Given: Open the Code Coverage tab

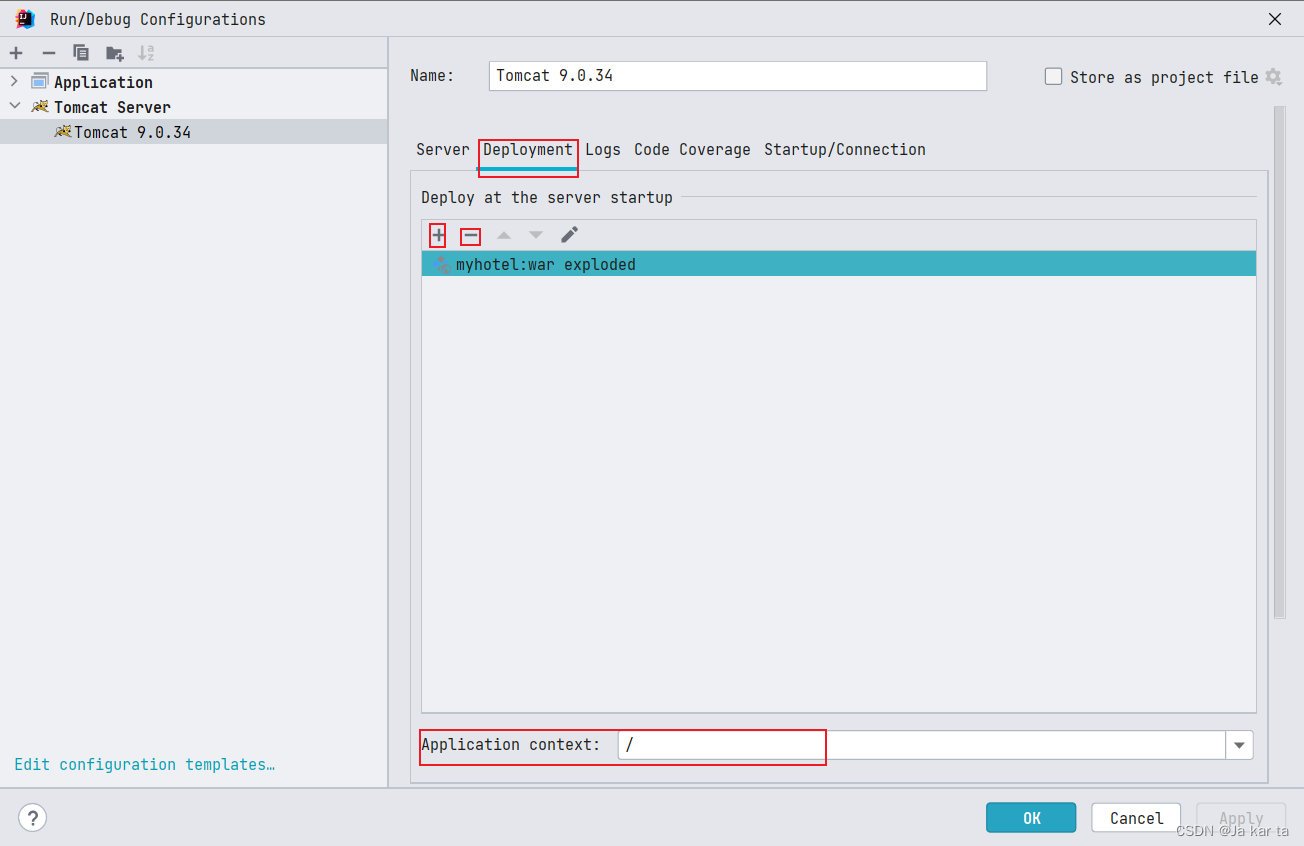Looking at the screenshot, I should 692,149.
